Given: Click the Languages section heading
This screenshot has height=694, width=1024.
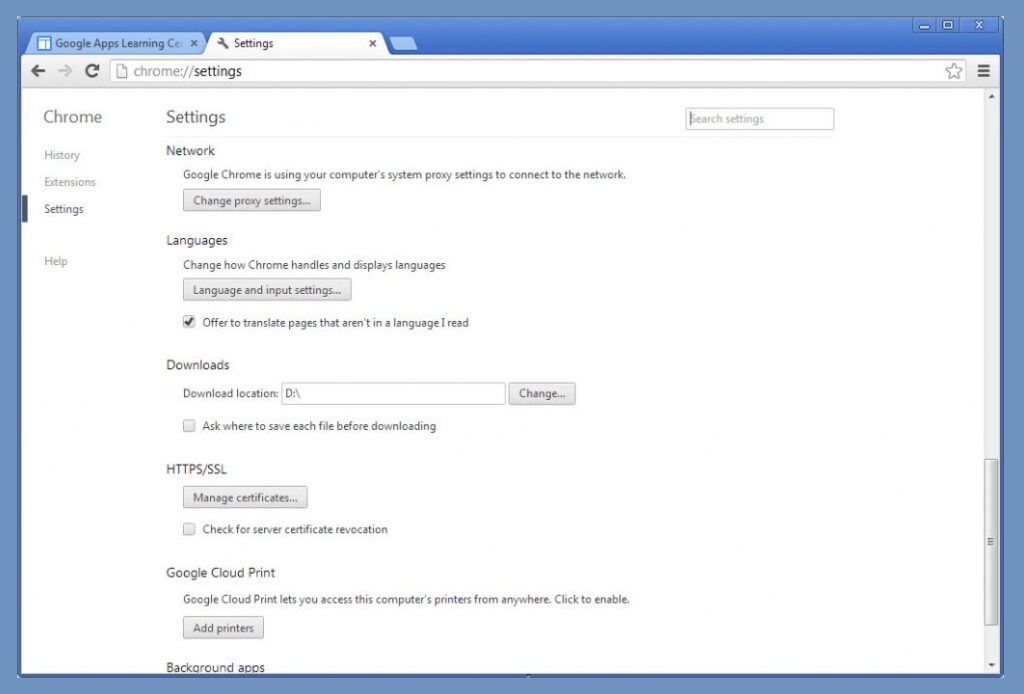Looking at the screenshot, I should (197, 240).
